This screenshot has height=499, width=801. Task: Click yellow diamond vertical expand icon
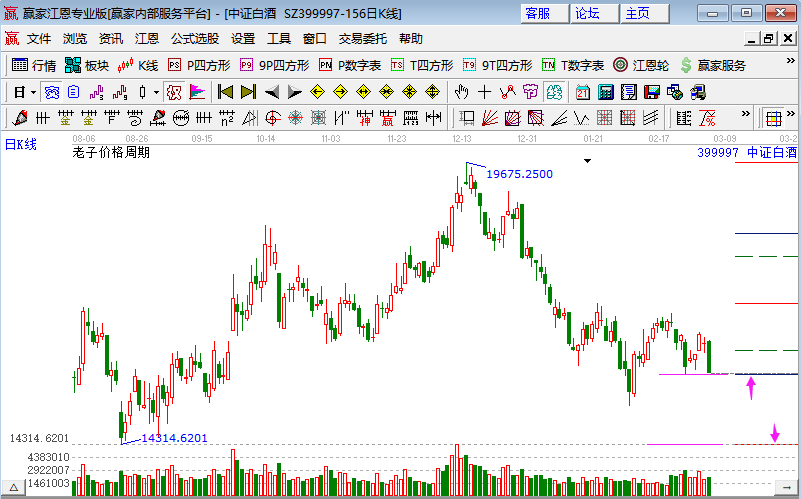[x=432, y=92]
